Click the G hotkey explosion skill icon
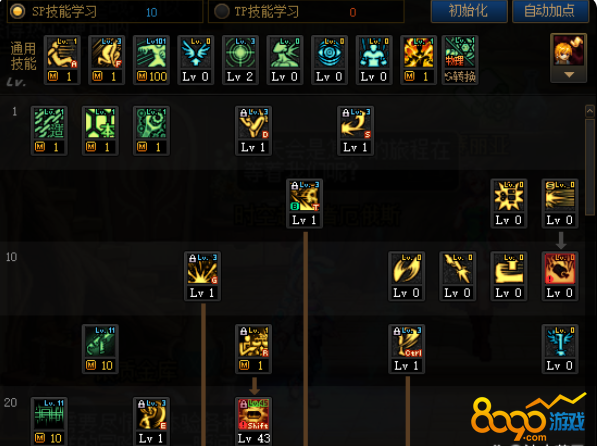 point(202,276)
